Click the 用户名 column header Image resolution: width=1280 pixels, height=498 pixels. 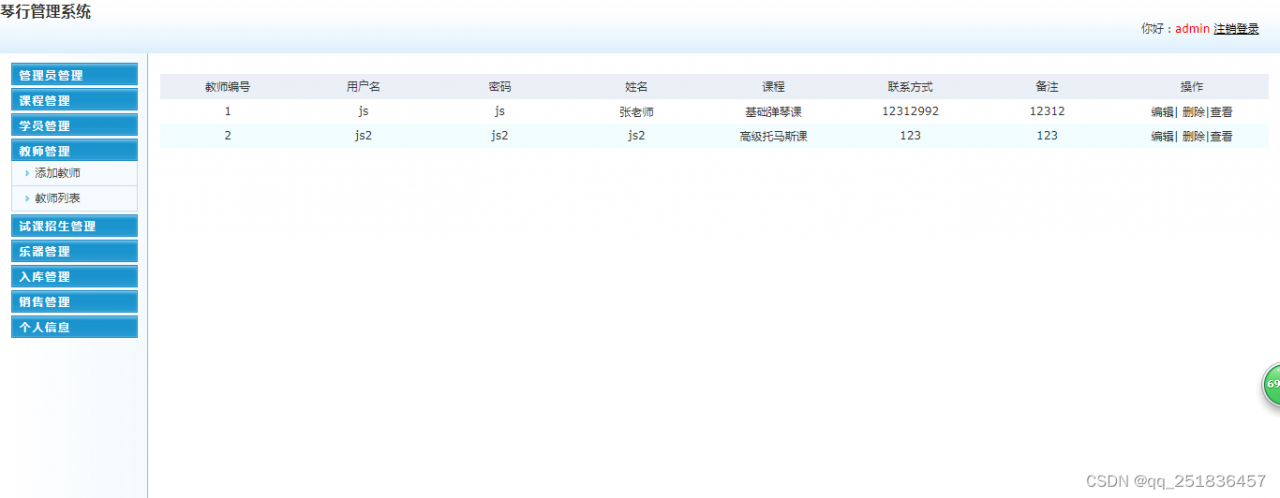pyautogui.click(x=363, y=87)
